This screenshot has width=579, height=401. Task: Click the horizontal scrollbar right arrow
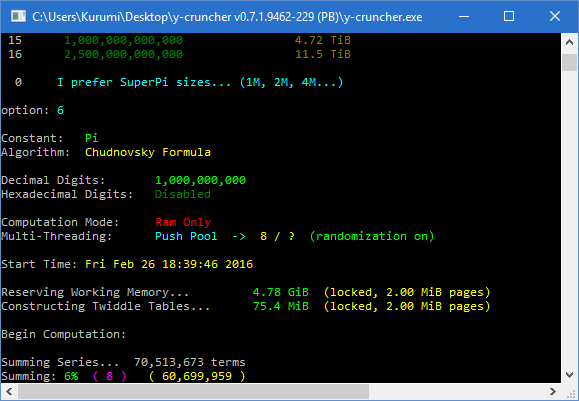coord(553,391)
